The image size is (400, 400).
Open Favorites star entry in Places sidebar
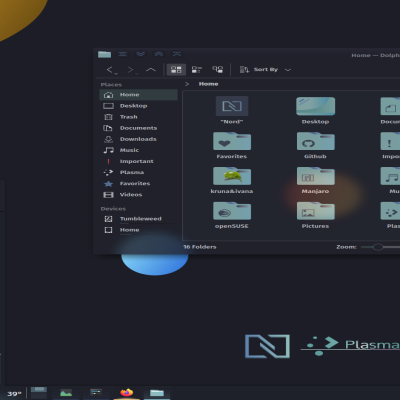(x=138, y=183)
